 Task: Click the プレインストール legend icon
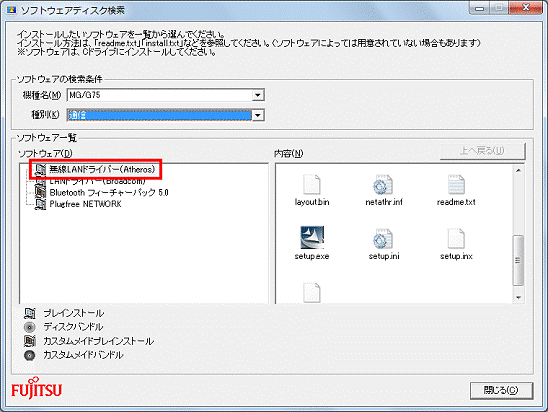click(x=30, y=313)
